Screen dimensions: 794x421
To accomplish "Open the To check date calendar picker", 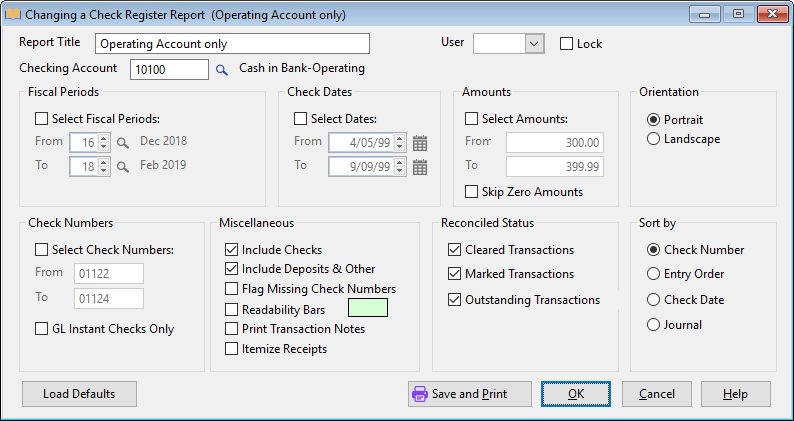I will [x=420, y=167].
